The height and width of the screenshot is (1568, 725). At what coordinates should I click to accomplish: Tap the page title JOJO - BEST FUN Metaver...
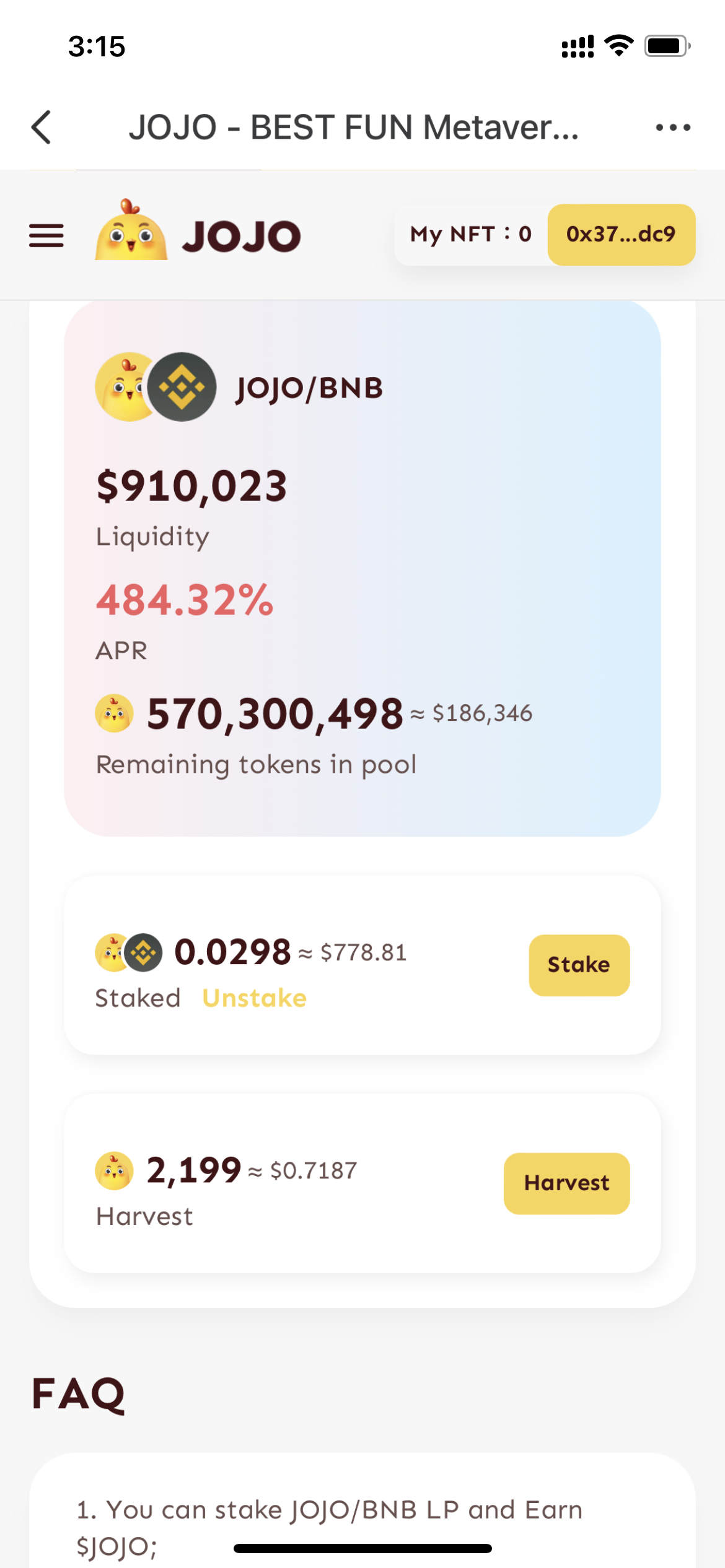tap(353, 128)
